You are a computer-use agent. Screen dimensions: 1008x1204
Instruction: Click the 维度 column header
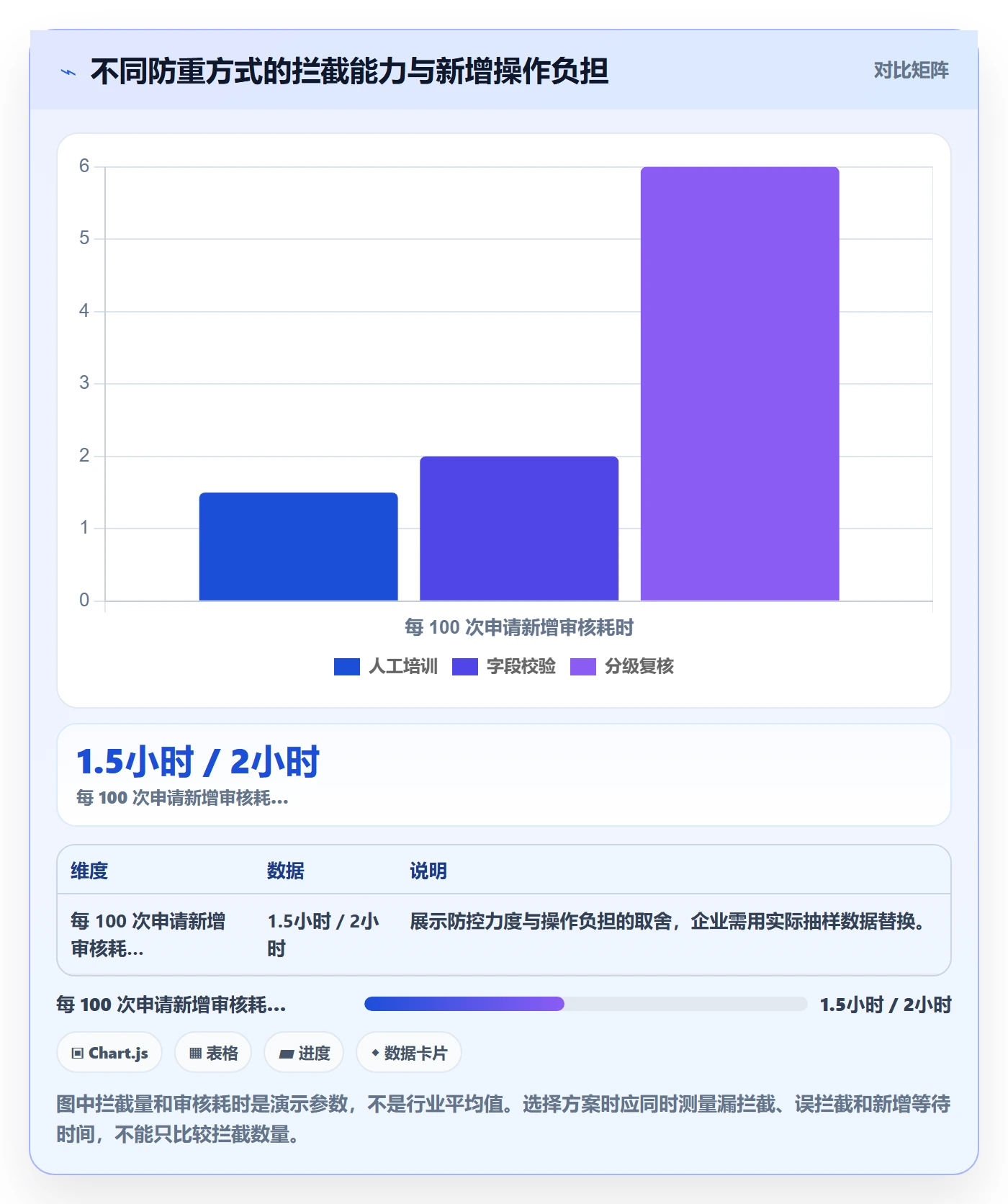89,871
